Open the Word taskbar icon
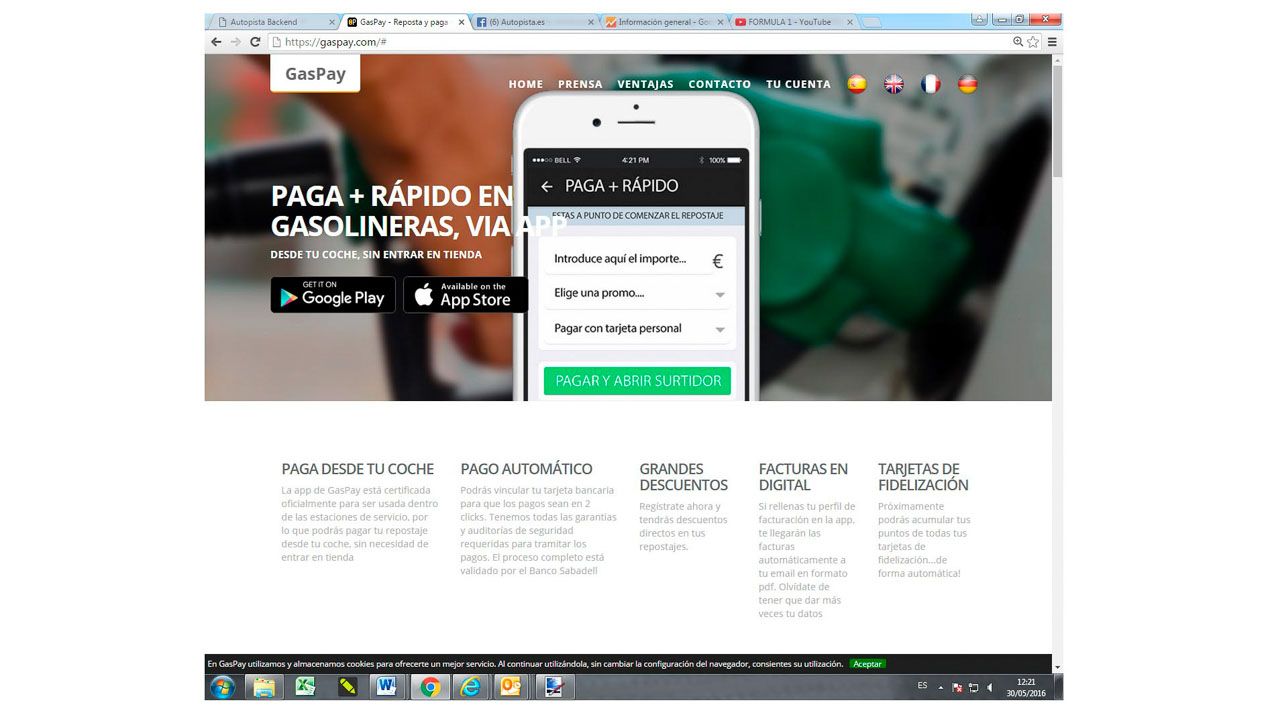The width and height of the screenshot is (1268, 713). point(387,687)
